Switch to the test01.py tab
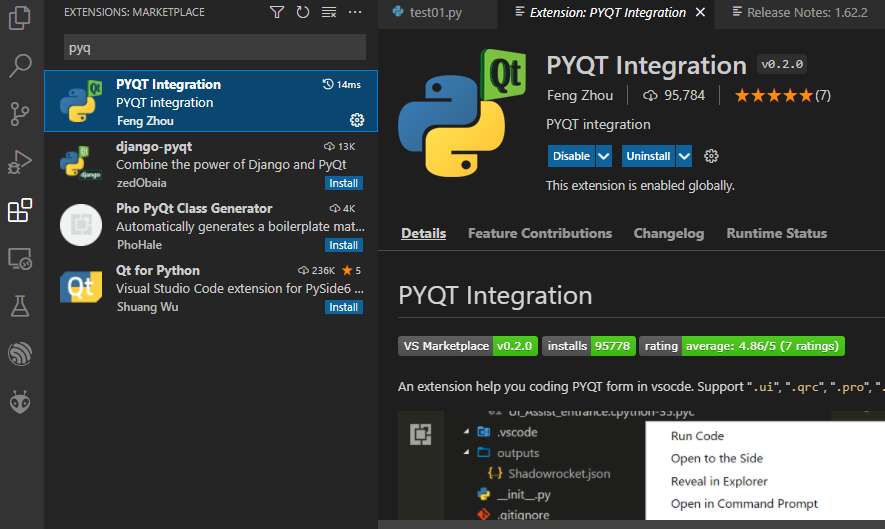Image resolution: width=885 pixels, height=529 pixels. point(436,12)
